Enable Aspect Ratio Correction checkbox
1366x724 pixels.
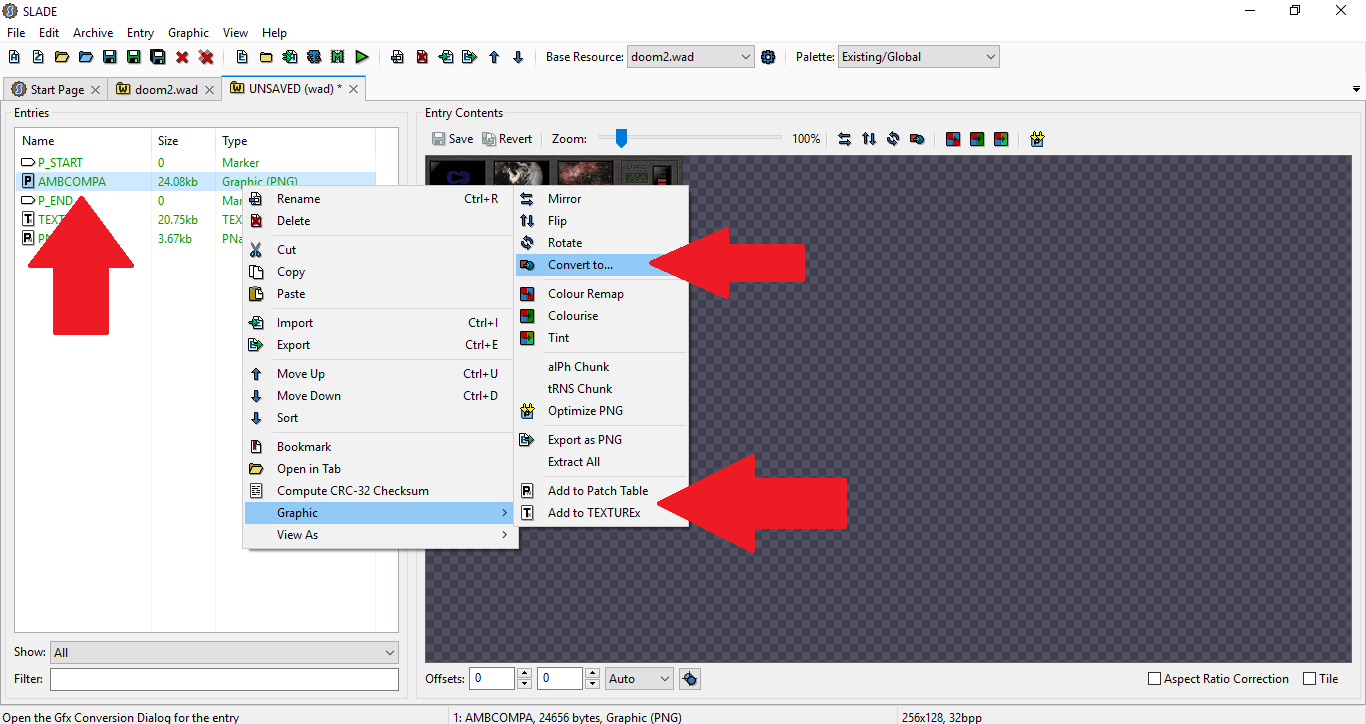click(1155, 679)
